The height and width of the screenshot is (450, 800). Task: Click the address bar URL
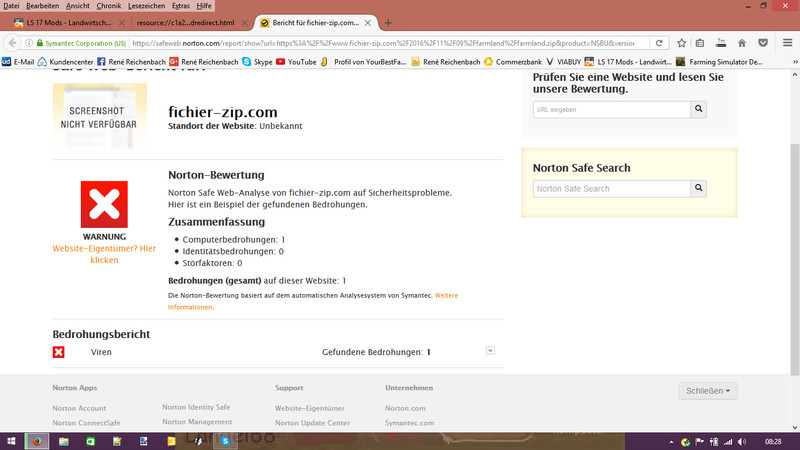pos(383,43)
